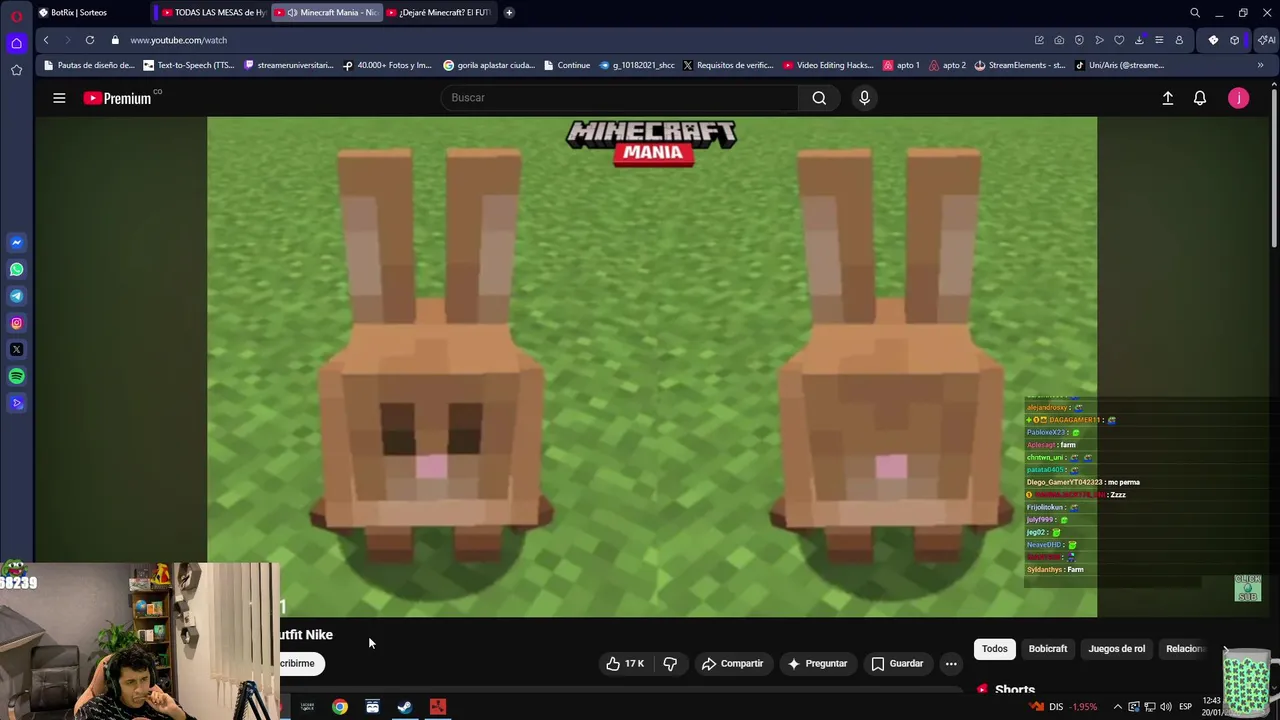The width and height of the screenshot is (1280, 720).
Task: Open Instagram in the Opera sidebar
Action: pyautogui.click(x=16, y=323)
